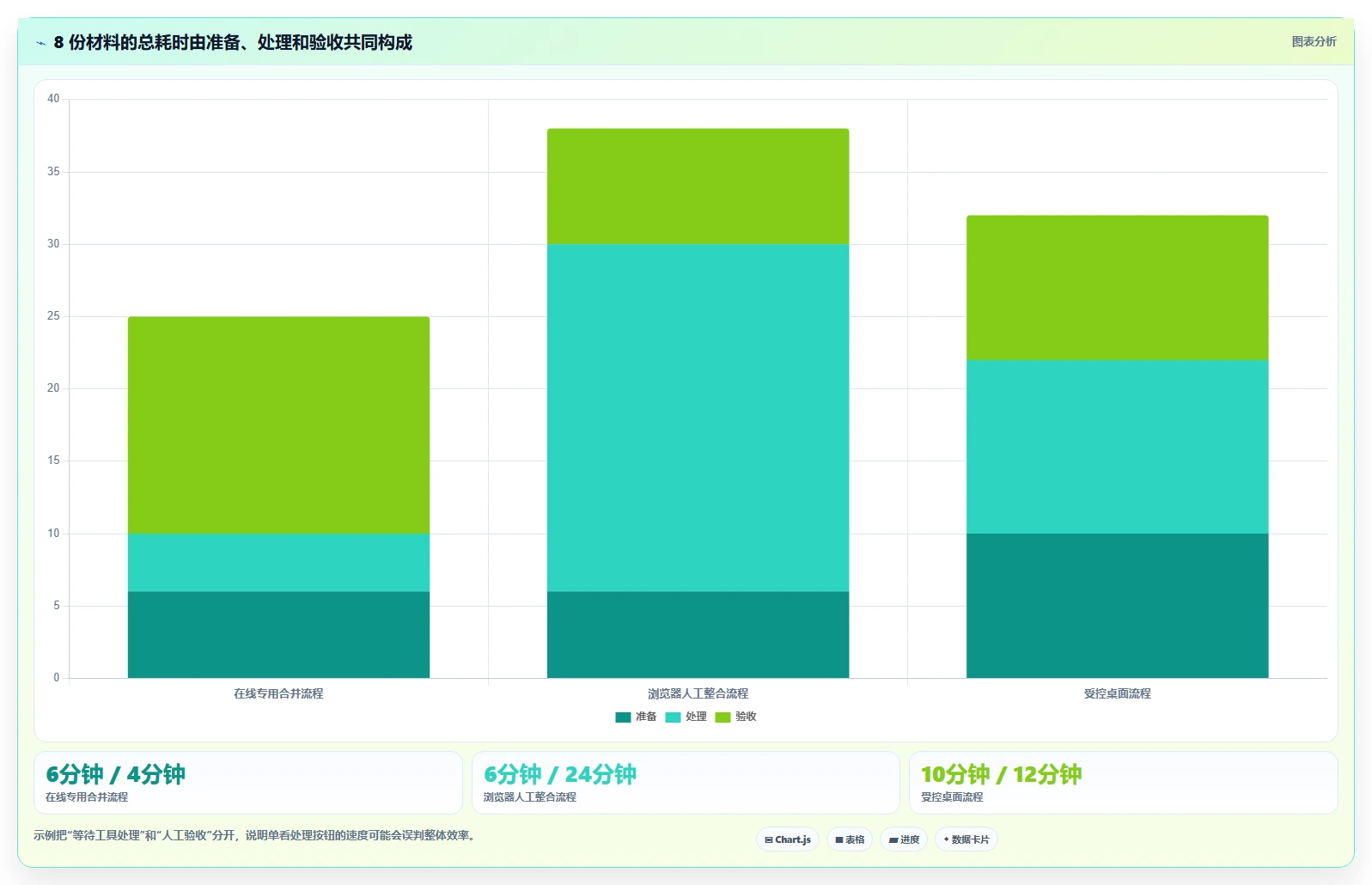Click the card value 6分钟 / 4分钟

tap(115, 774)
